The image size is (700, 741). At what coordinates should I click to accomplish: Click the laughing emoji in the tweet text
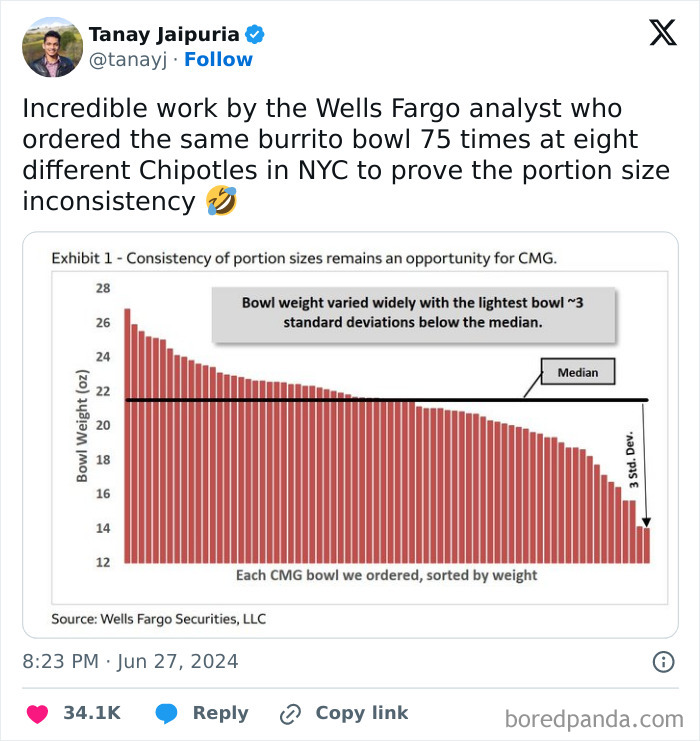(221, 201)
